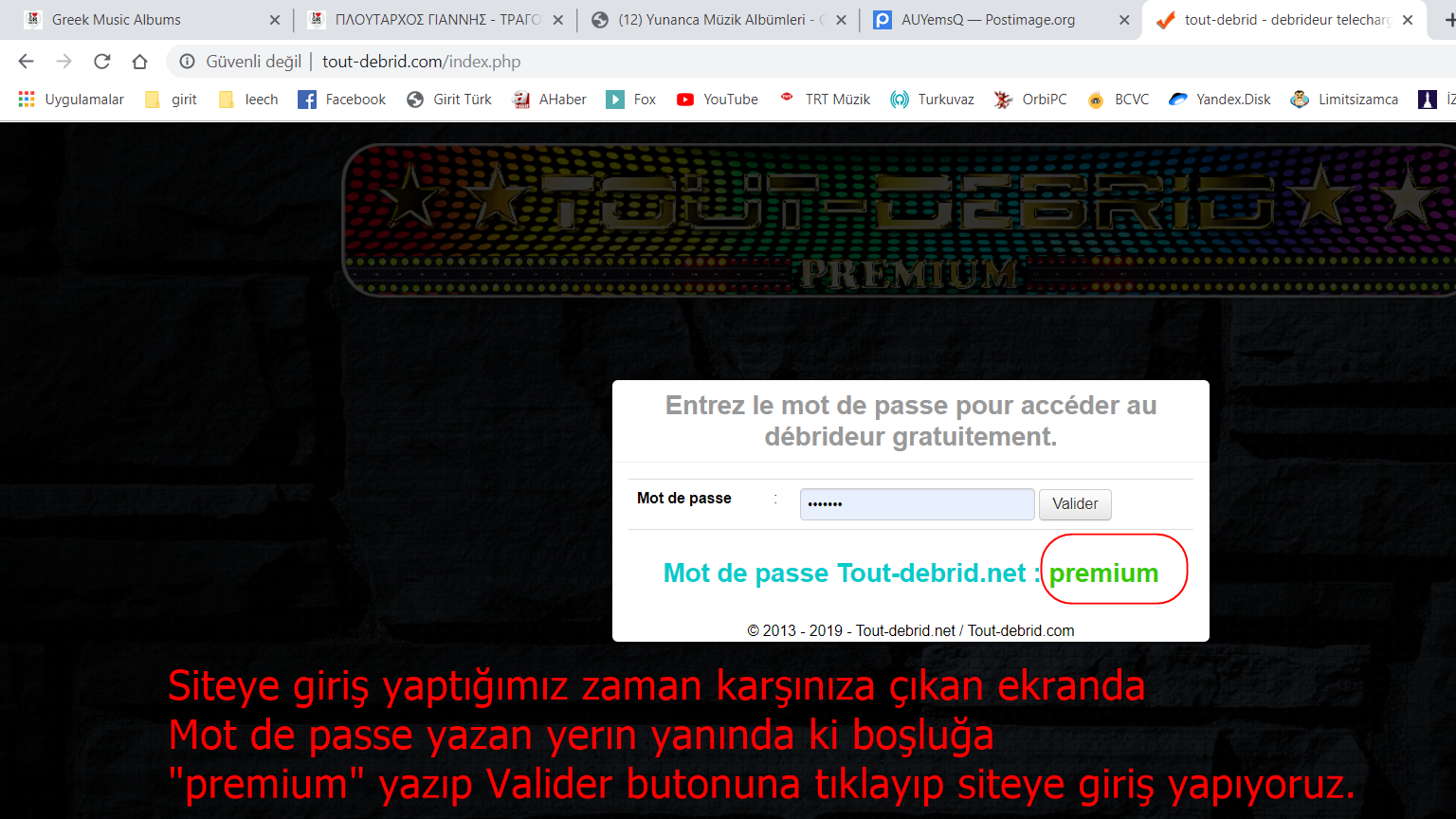Go back to the previous page
The height and width of the screenshot is (819, 1456).
coord(26,62)
